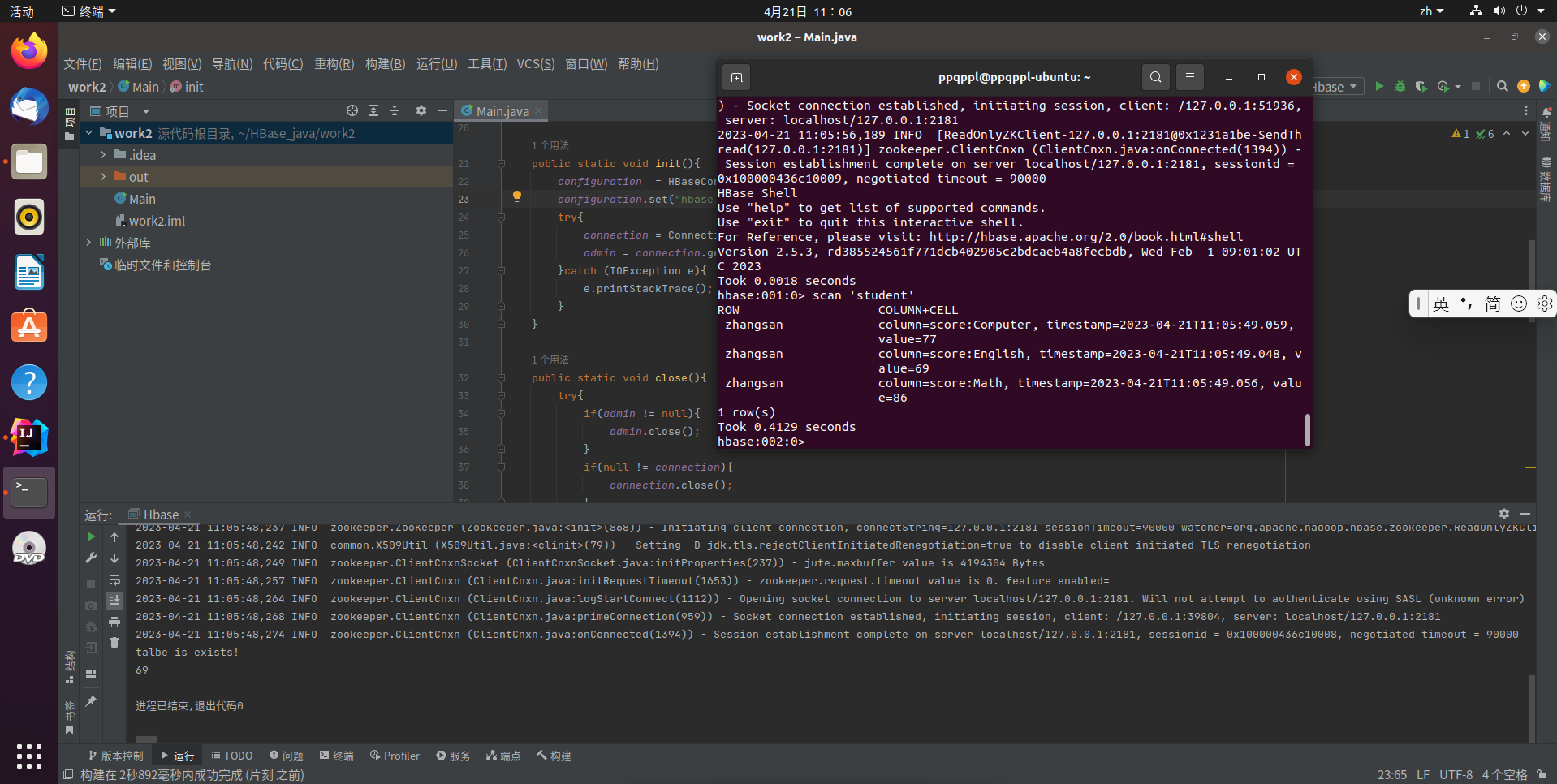This screenshot has width=1557, height=784.
Task: Run the Hbase configuration with the green play button
Action: click(x=1378, y=86)
